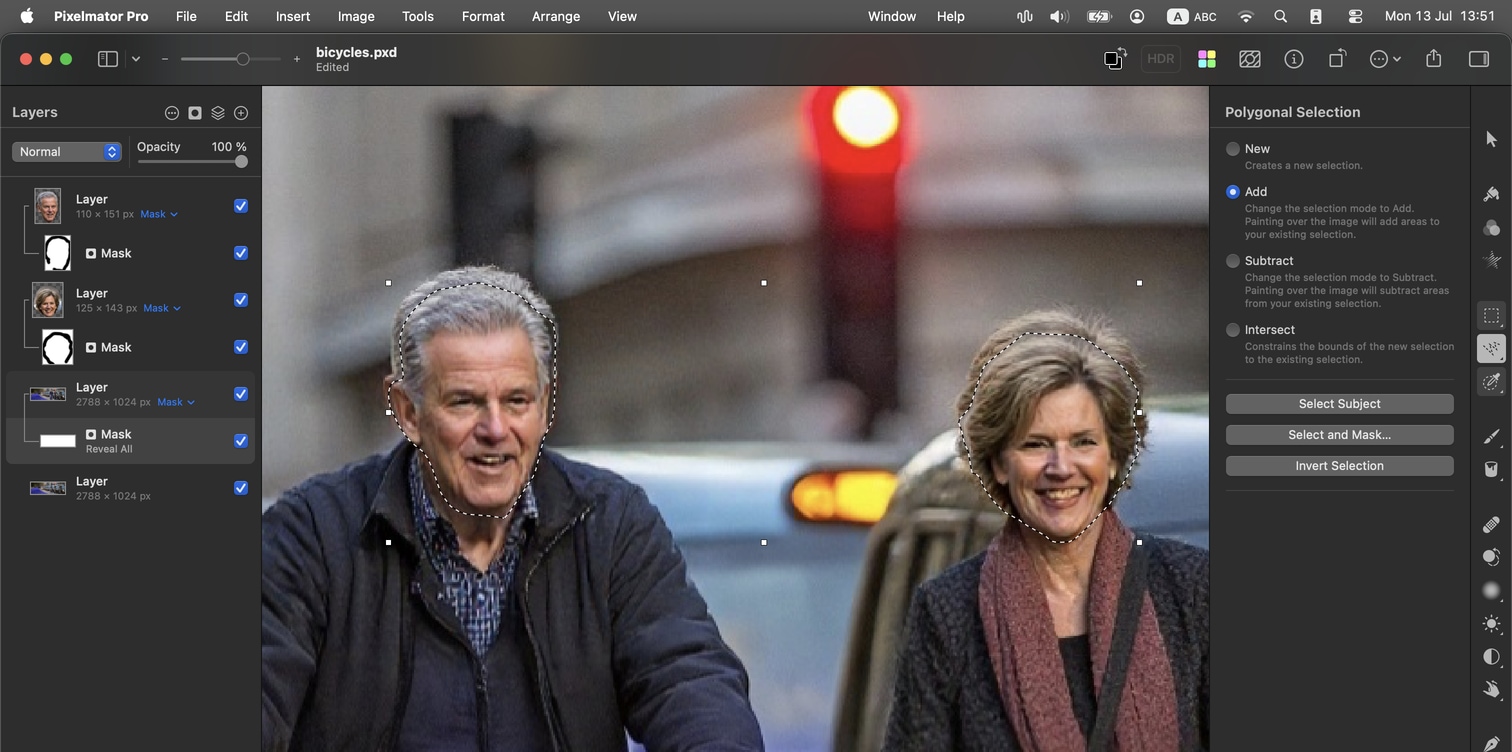The image size is (1512, 752).
Task: Select the Intersect selection mode
Action: point(1233,330)
